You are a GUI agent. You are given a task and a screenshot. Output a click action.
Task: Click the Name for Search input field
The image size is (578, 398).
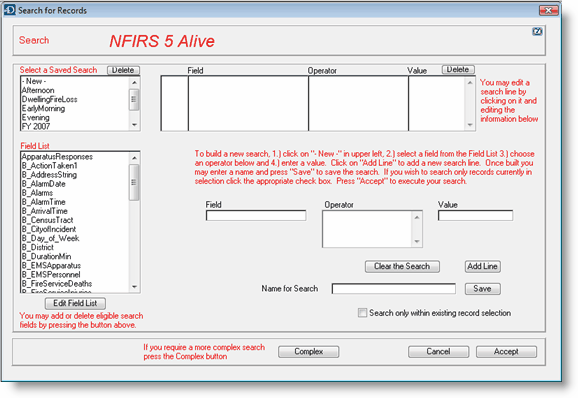[393, 289]
